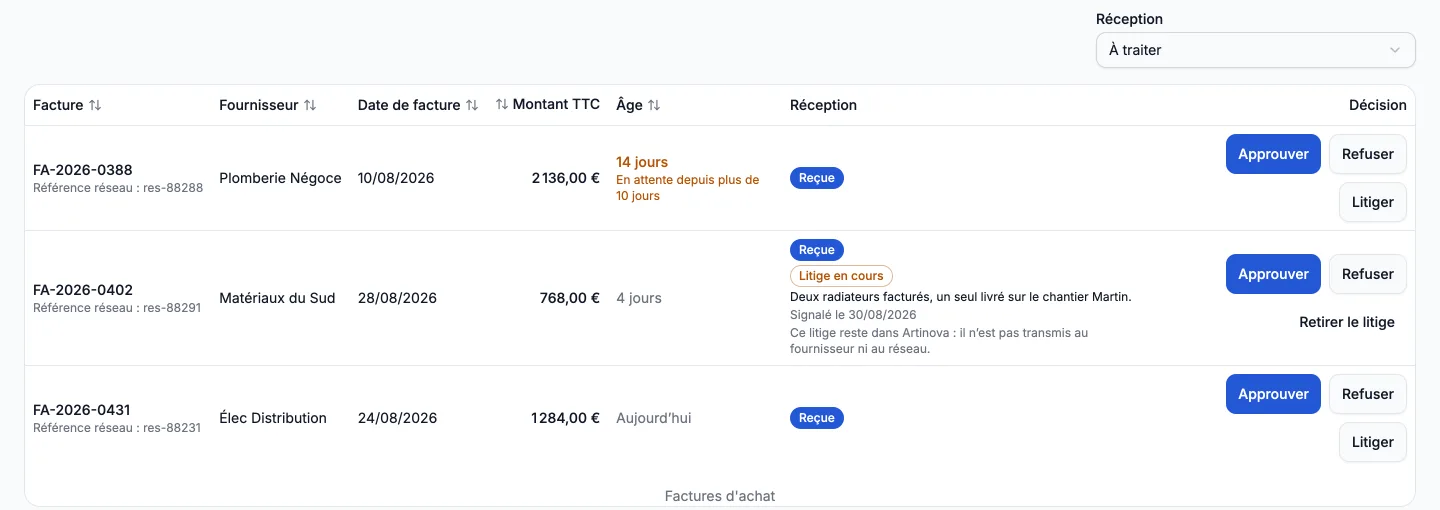Click the Factures d'achat caption
This screenshot has width=1440, height=510.
pos(720,496)
